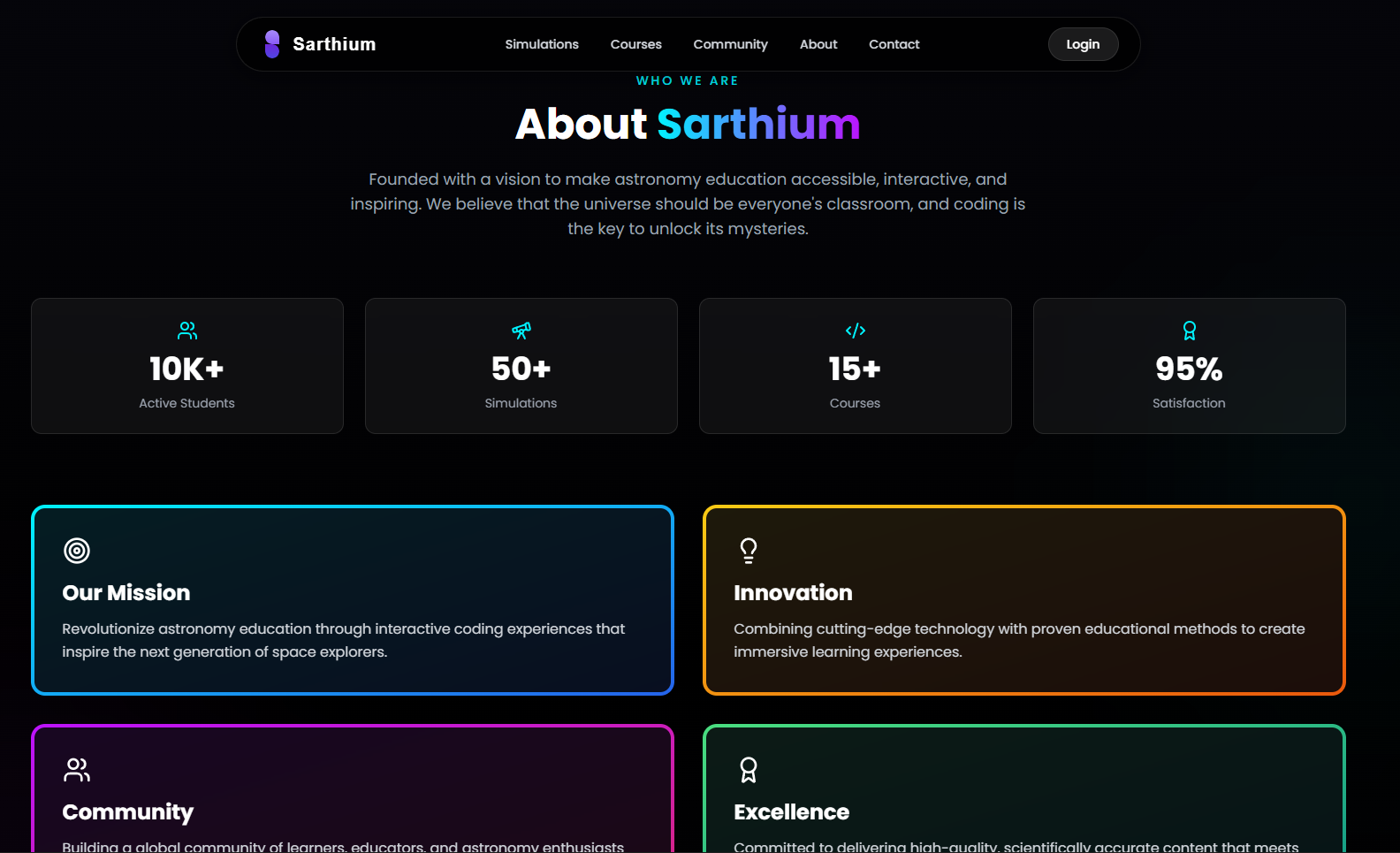Click the Satisfaction label
Image resolution: width=1400 pixels, height=853 pixels.
(x=1189, y=403)
